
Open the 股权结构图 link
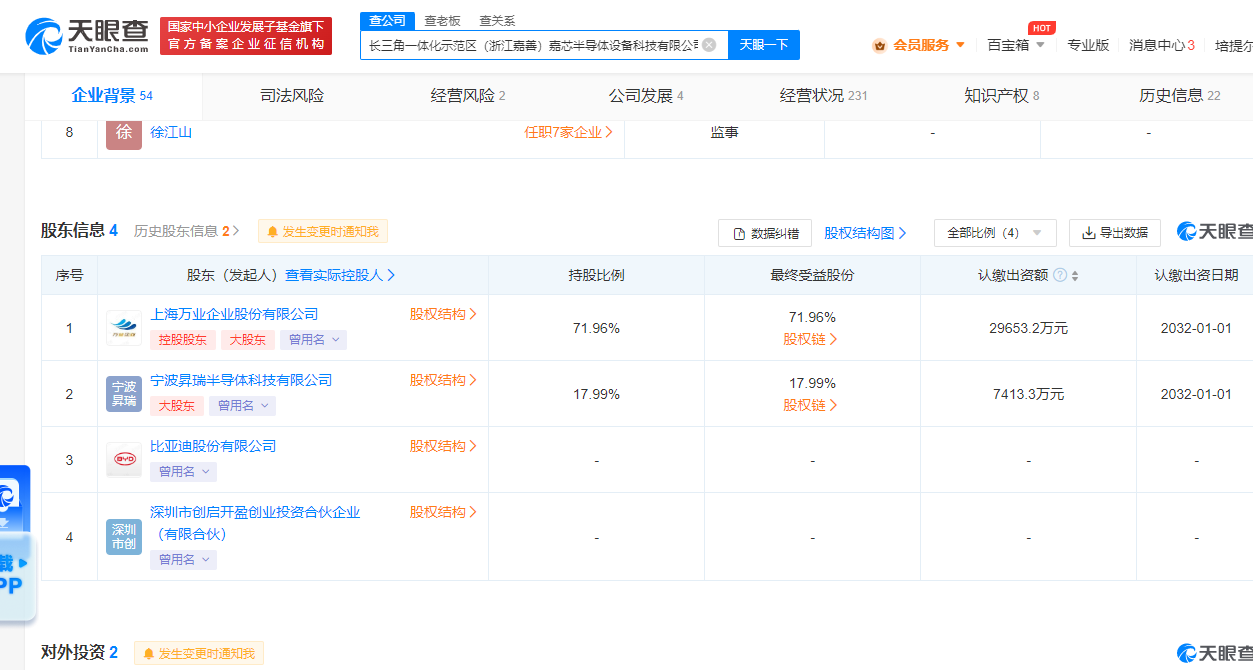tap(865, 233)
